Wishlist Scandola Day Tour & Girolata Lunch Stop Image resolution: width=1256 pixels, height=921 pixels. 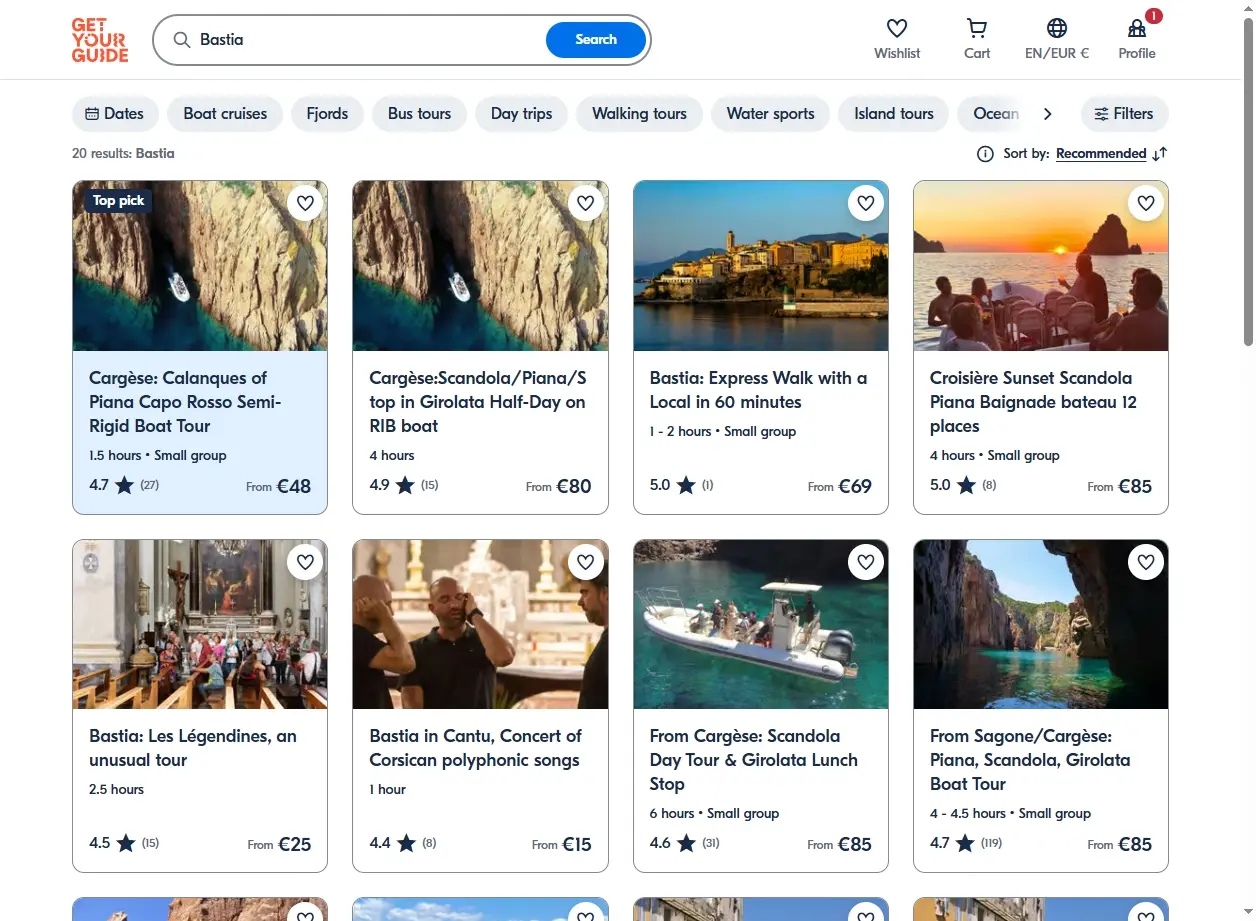pyautogui.click(x=866, y=562)
